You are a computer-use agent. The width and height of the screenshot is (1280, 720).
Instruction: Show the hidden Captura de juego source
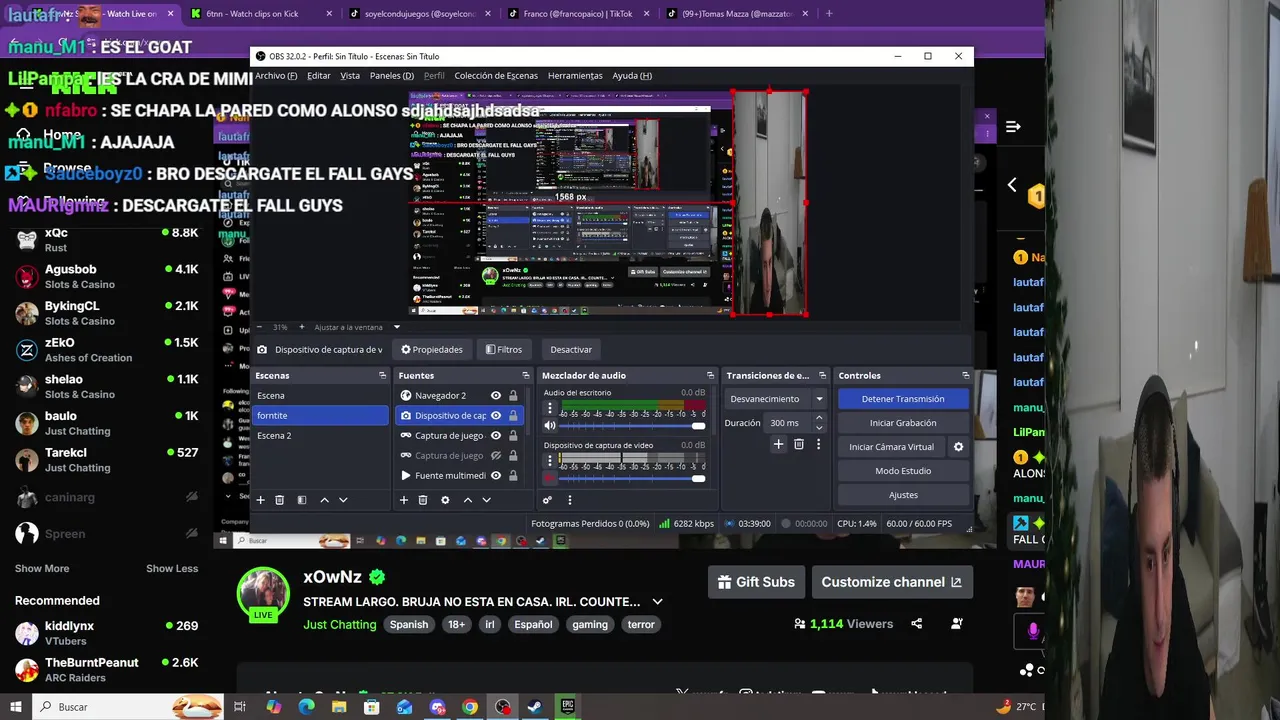click(x=496, y=456)
